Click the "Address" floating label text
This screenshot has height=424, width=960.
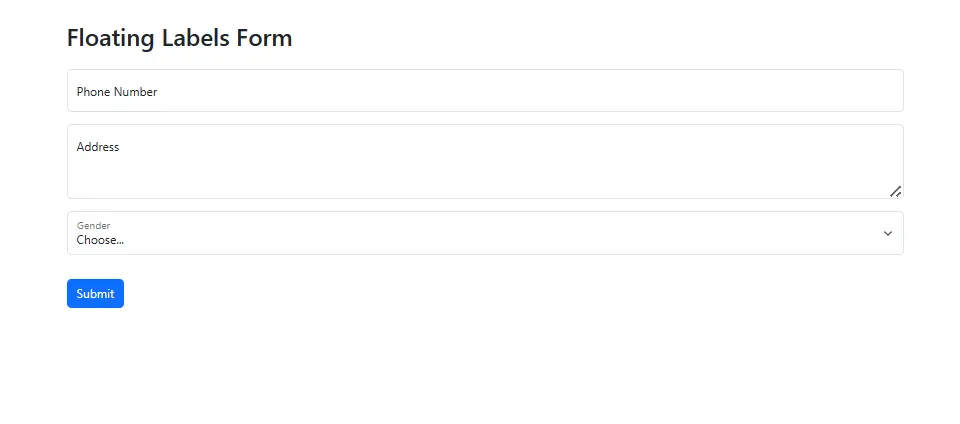[x=98, y=147]
